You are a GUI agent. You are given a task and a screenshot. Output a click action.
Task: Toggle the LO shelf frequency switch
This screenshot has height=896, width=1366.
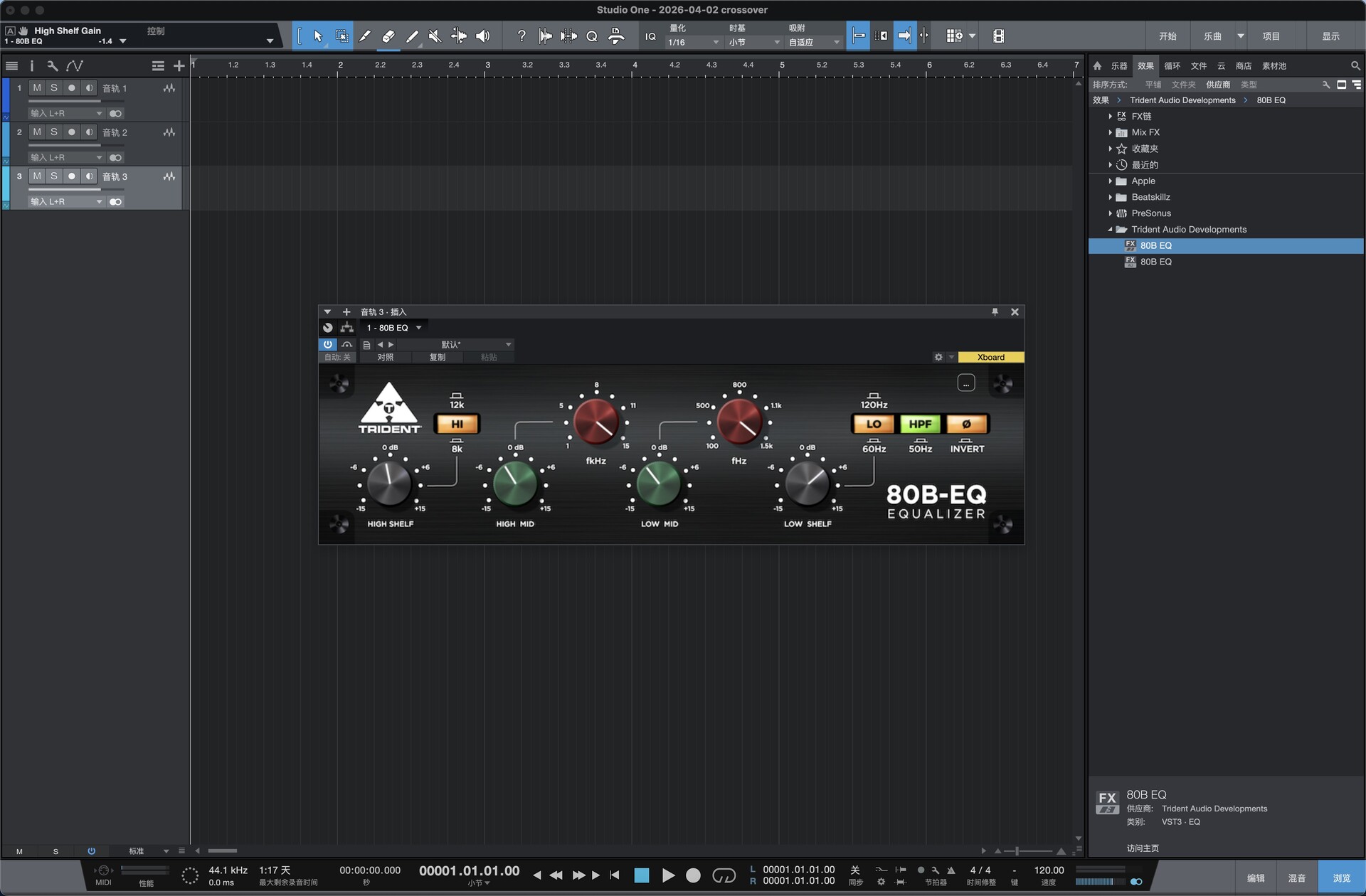coord(874,425)
